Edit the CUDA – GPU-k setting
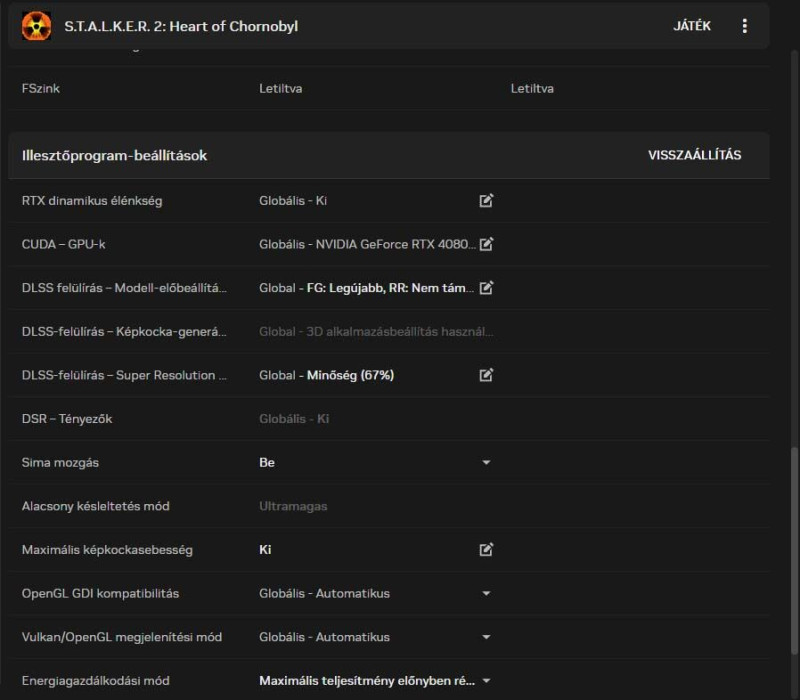 [486, 244]
